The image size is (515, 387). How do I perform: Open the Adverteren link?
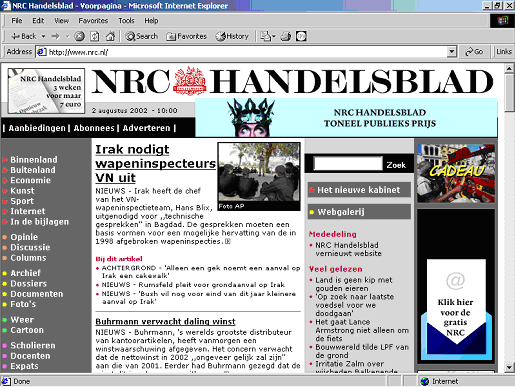coord(146,128)
